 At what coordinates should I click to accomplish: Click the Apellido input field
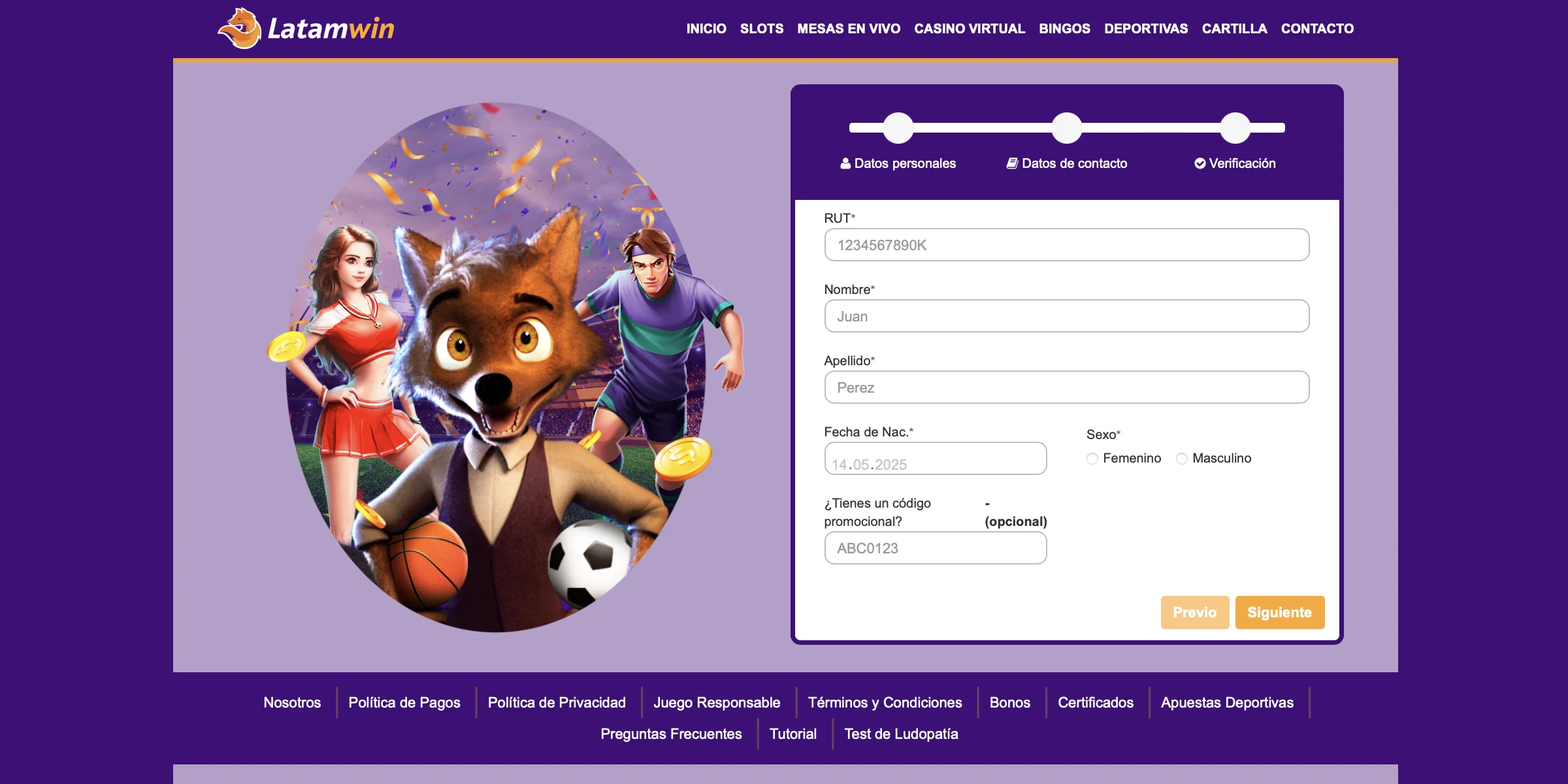(1067, 387)
